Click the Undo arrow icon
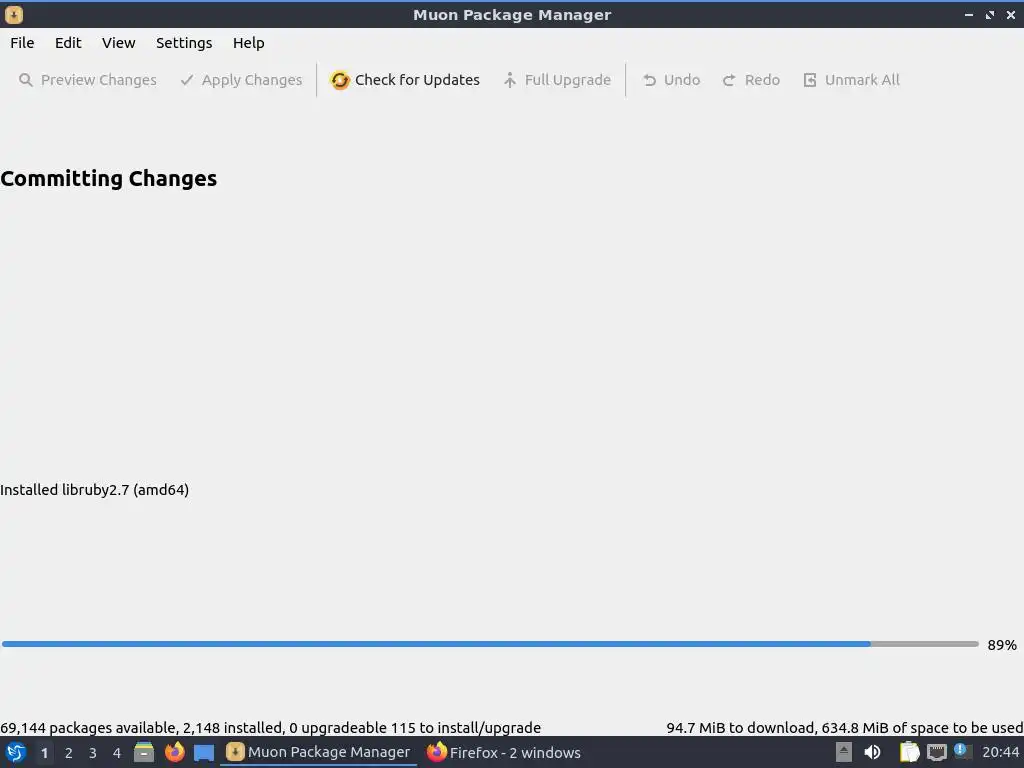Screen dimensions: 1024x768 [649, 80]
